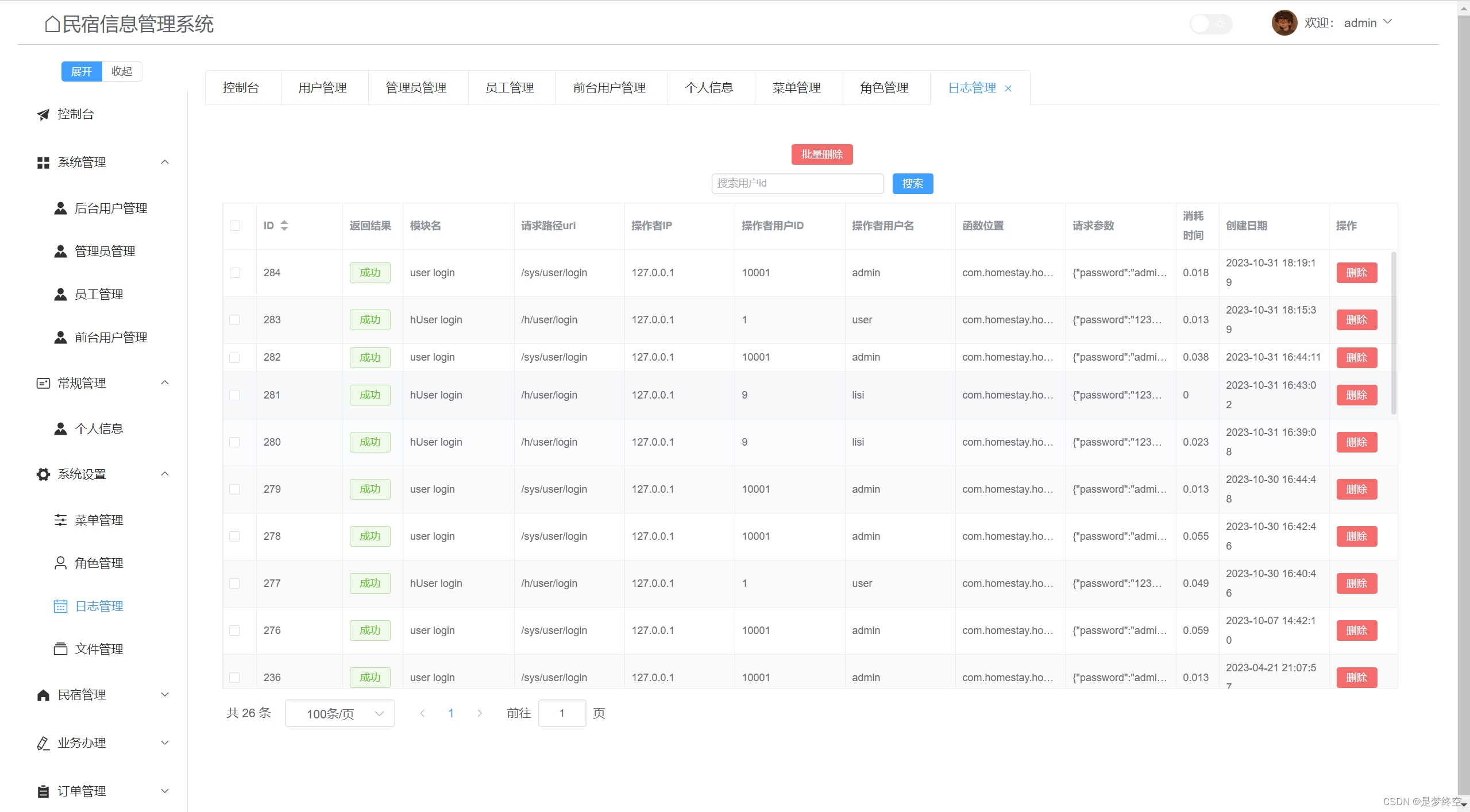Click the paper-plane icon for 控制台
Image resolution: width=1470 pixels, height=812 pixels.
43,114
